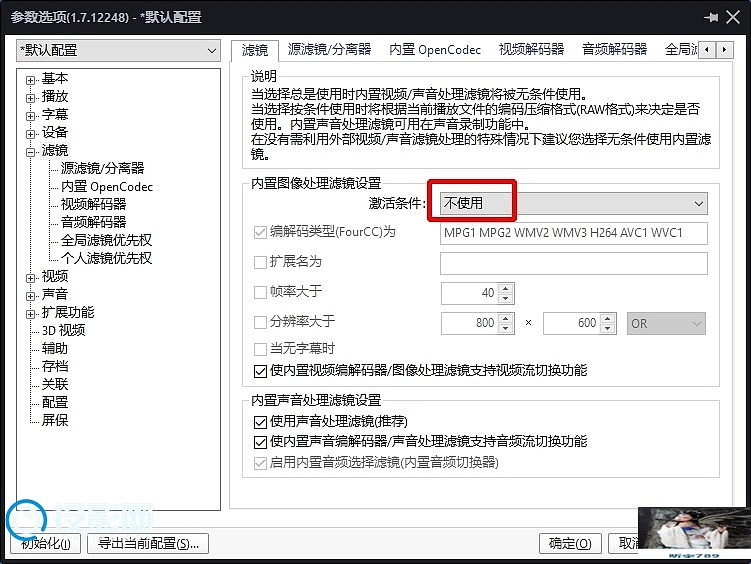Enable the 扩展名为 checkbox
The image size is (751, 564).
260,263
